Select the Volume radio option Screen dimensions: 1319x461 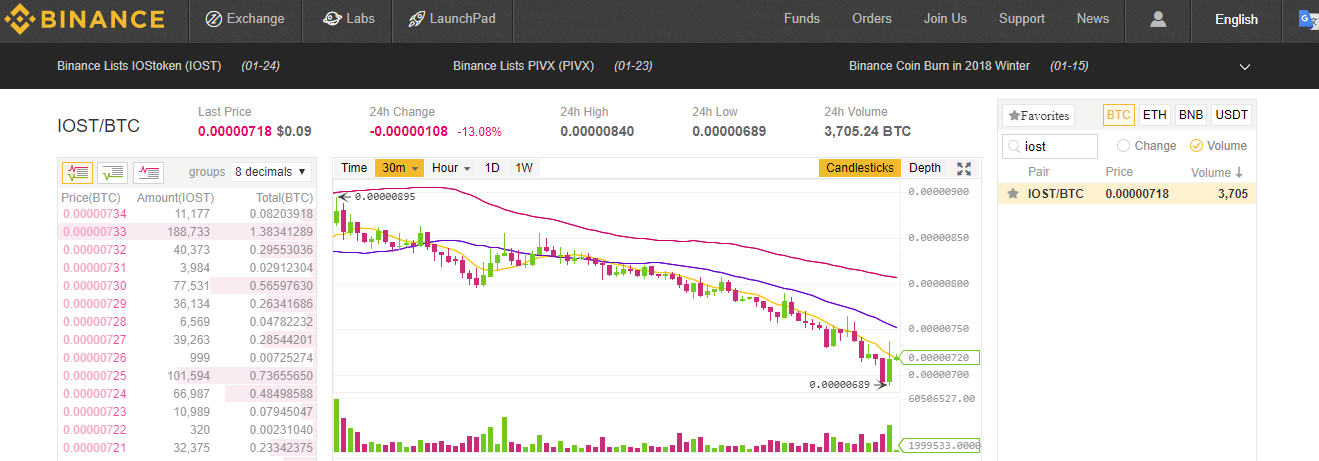click(x=1196, y=146)
